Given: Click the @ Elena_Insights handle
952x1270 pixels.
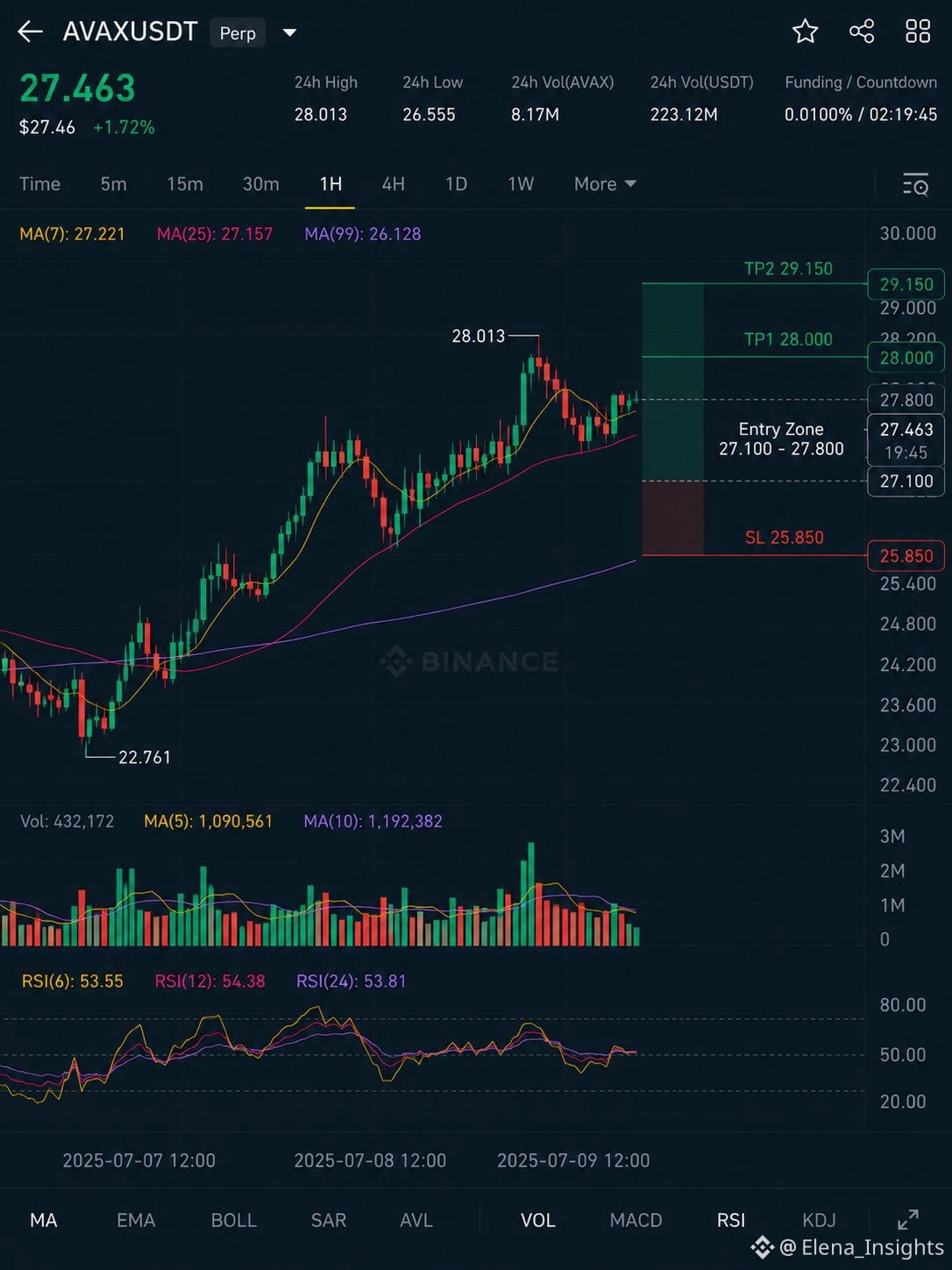Looking at the screenshot, I should point(861,1247).
